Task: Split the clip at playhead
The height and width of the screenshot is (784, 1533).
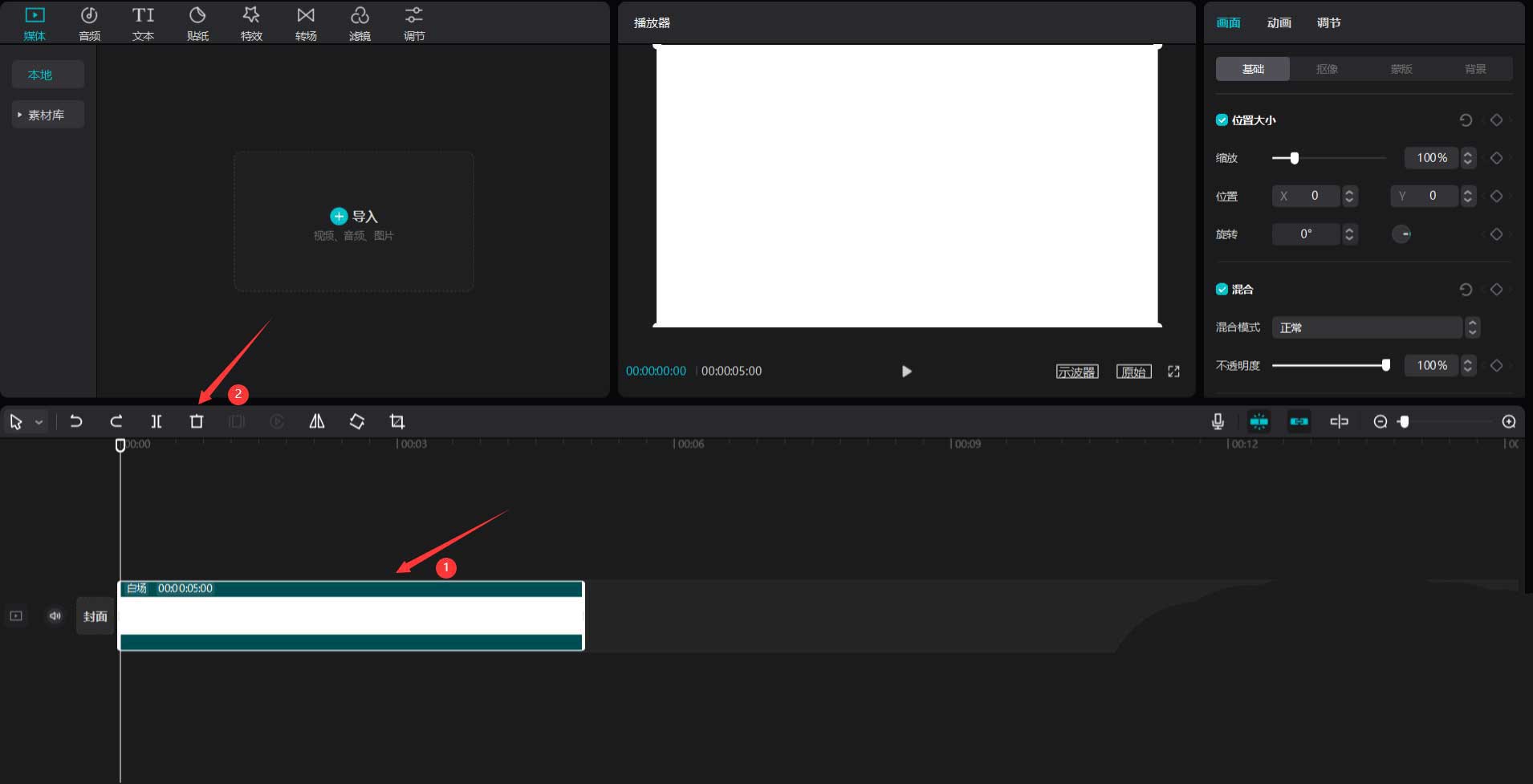Action: 157,421
